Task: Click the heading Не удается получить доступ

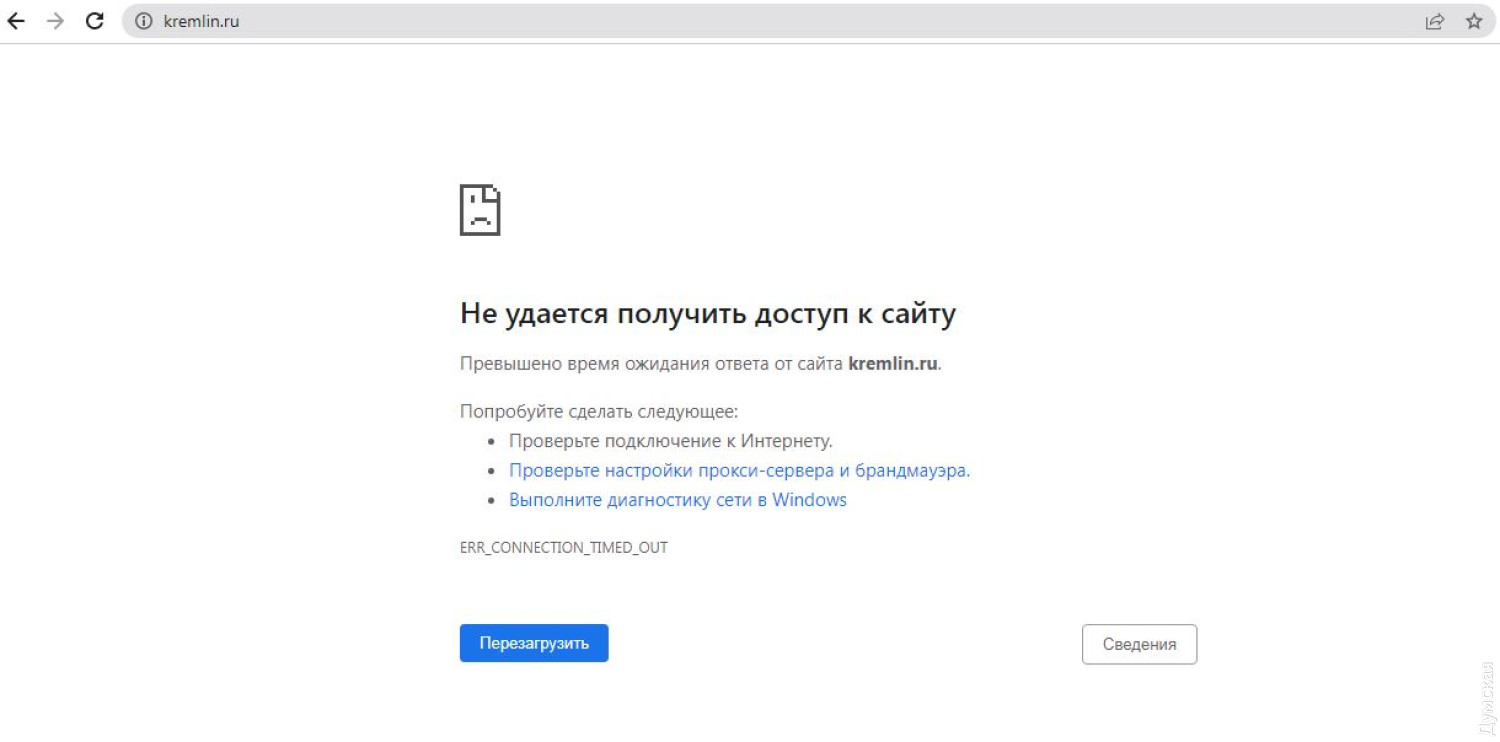Action: coord(707,314)
